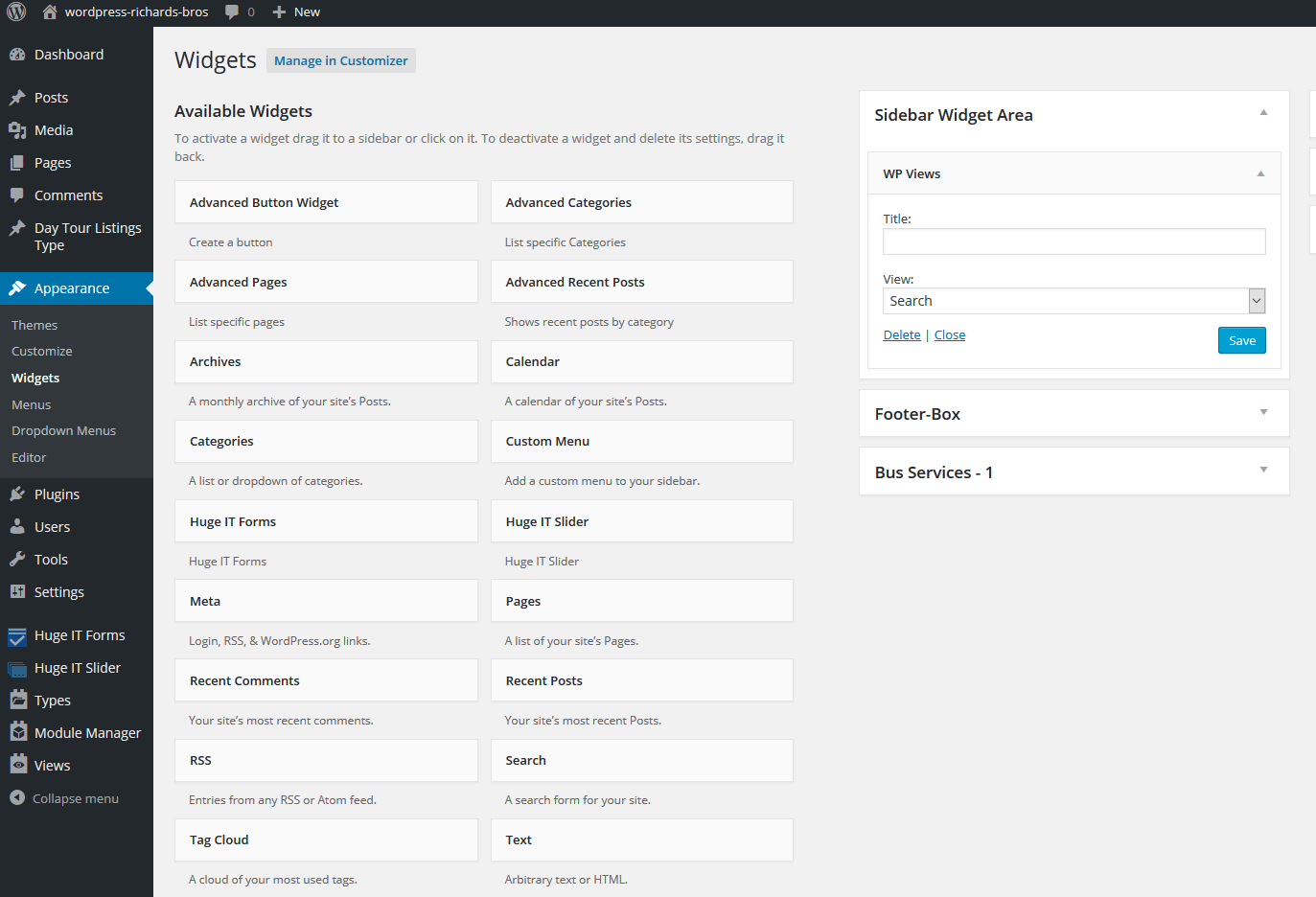Select the Advanced Button Widget

pyautogui.click(x=326, y=202)
